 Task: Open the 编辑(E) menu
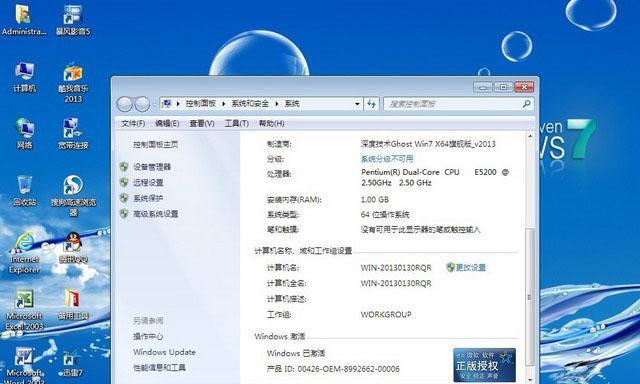[x=167, y=123]
